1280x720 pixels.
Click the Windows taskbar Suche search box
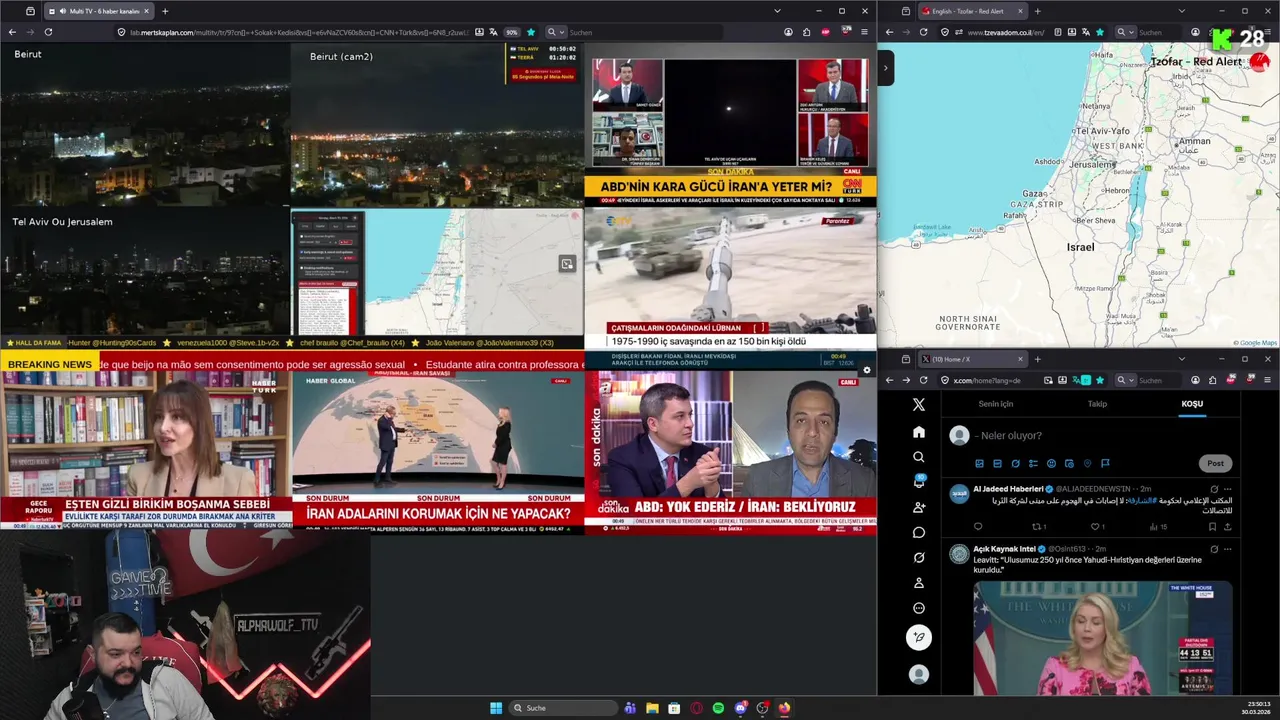click(563, 708)
